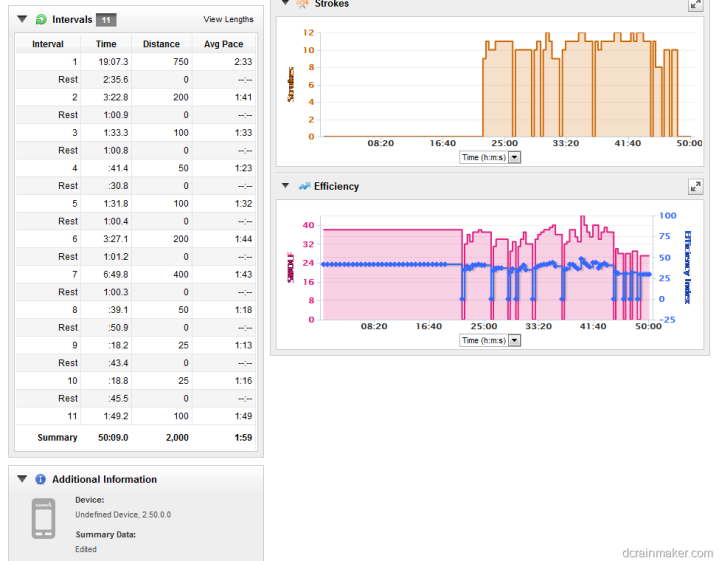Click the device phone icon
Screen dimensions: 719x561
pos(43,520)
